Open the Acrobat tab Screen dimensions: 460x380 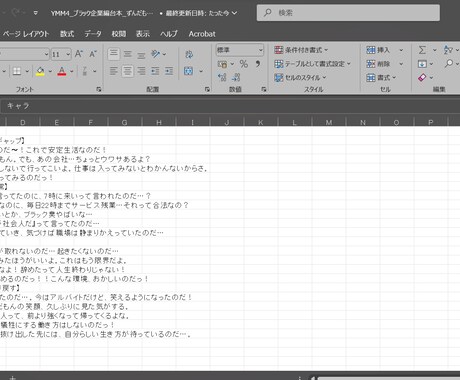point(202,34)
